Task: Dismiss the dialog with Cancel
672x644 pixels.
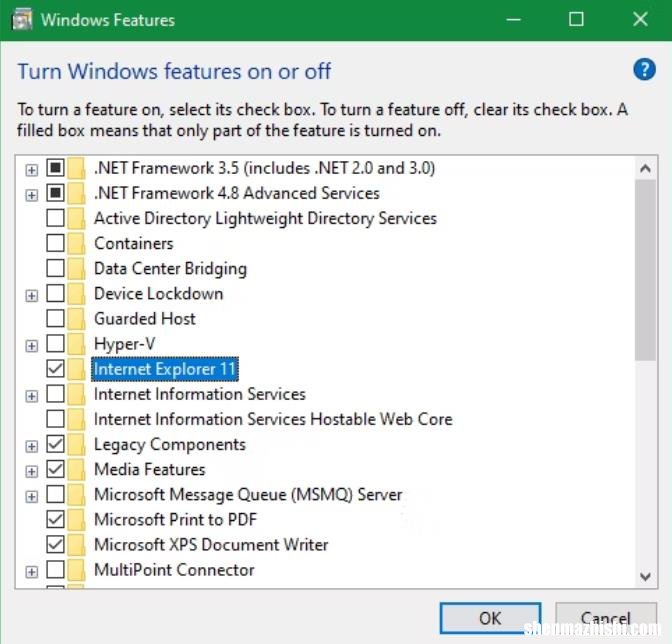Action: 606,618
